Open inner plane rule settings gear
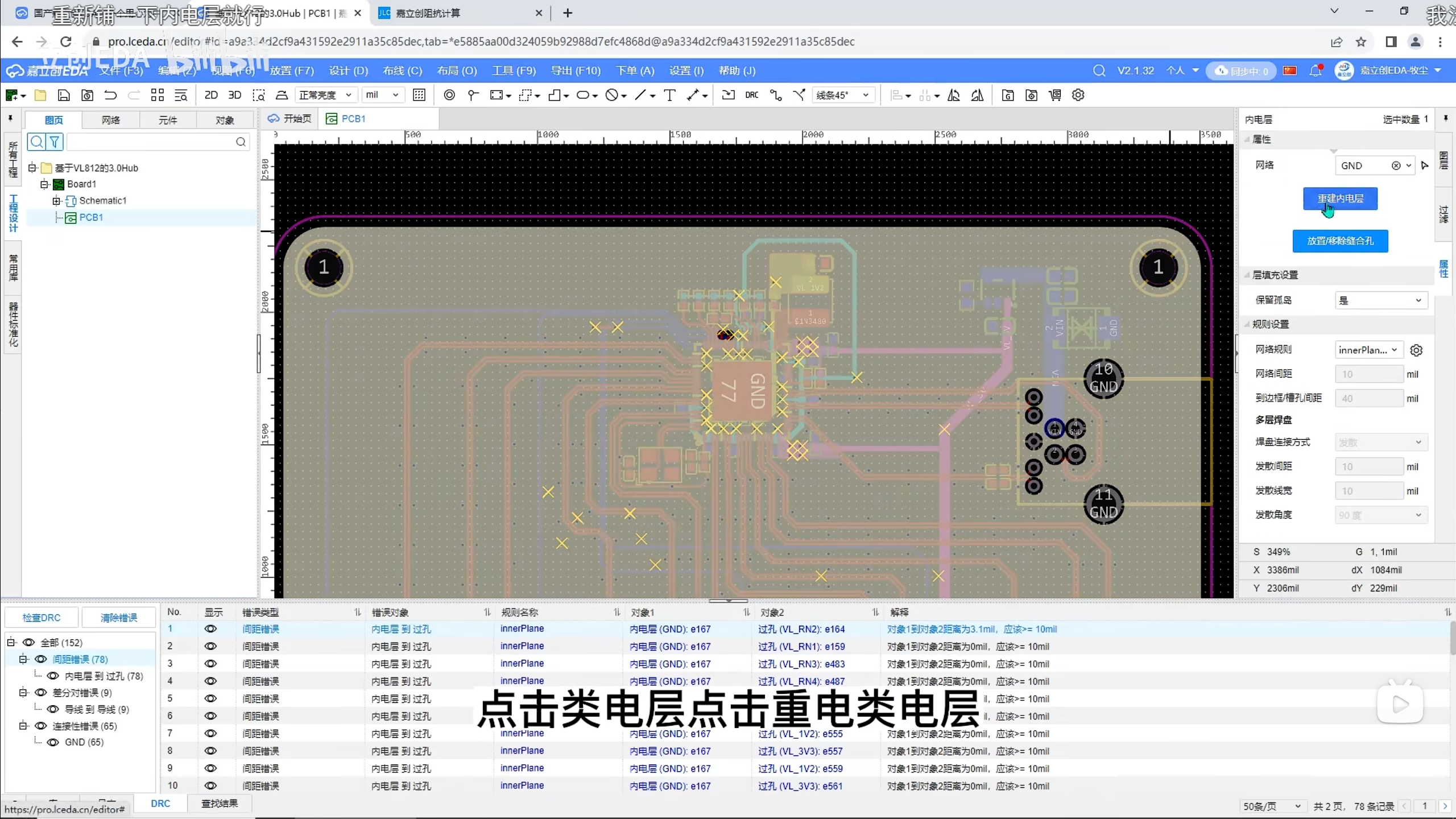The height and width of the screenshot is (819, 1456). coord(1416,350)
